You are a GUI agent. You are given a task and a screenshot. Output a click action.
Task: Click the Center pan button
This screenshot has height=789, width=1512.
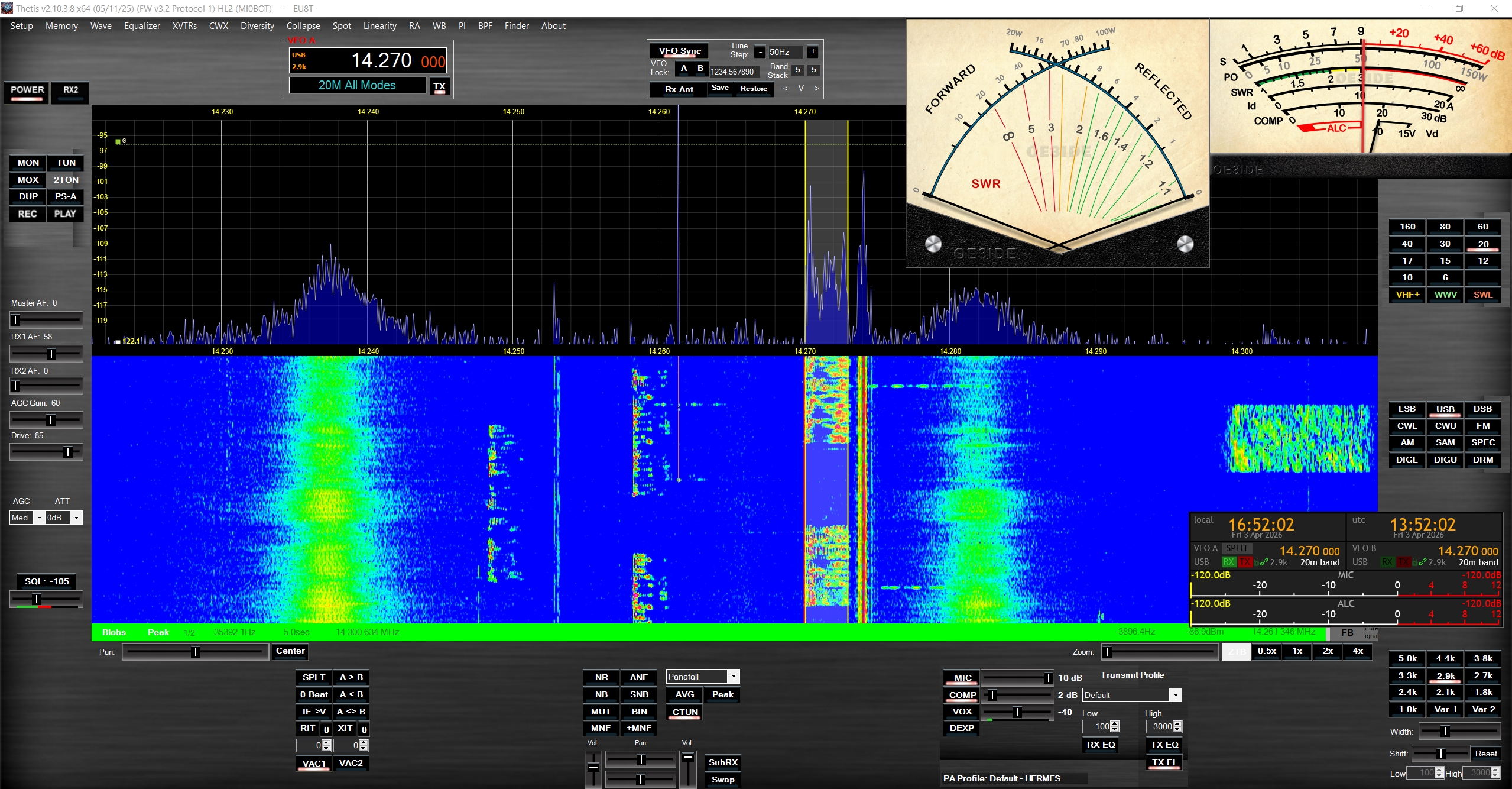pos(290,651)
